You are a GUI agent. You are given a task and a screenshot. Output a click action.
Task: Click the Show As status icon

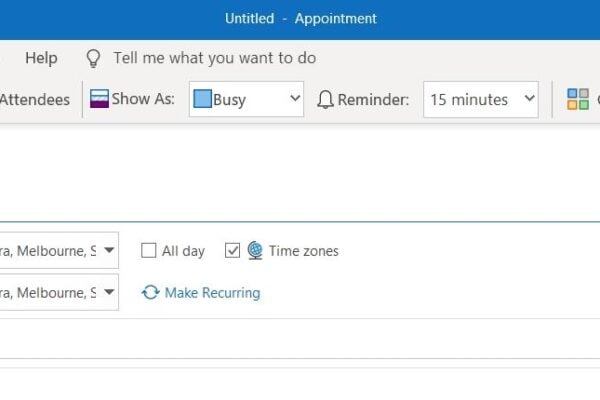pos(99,99)
